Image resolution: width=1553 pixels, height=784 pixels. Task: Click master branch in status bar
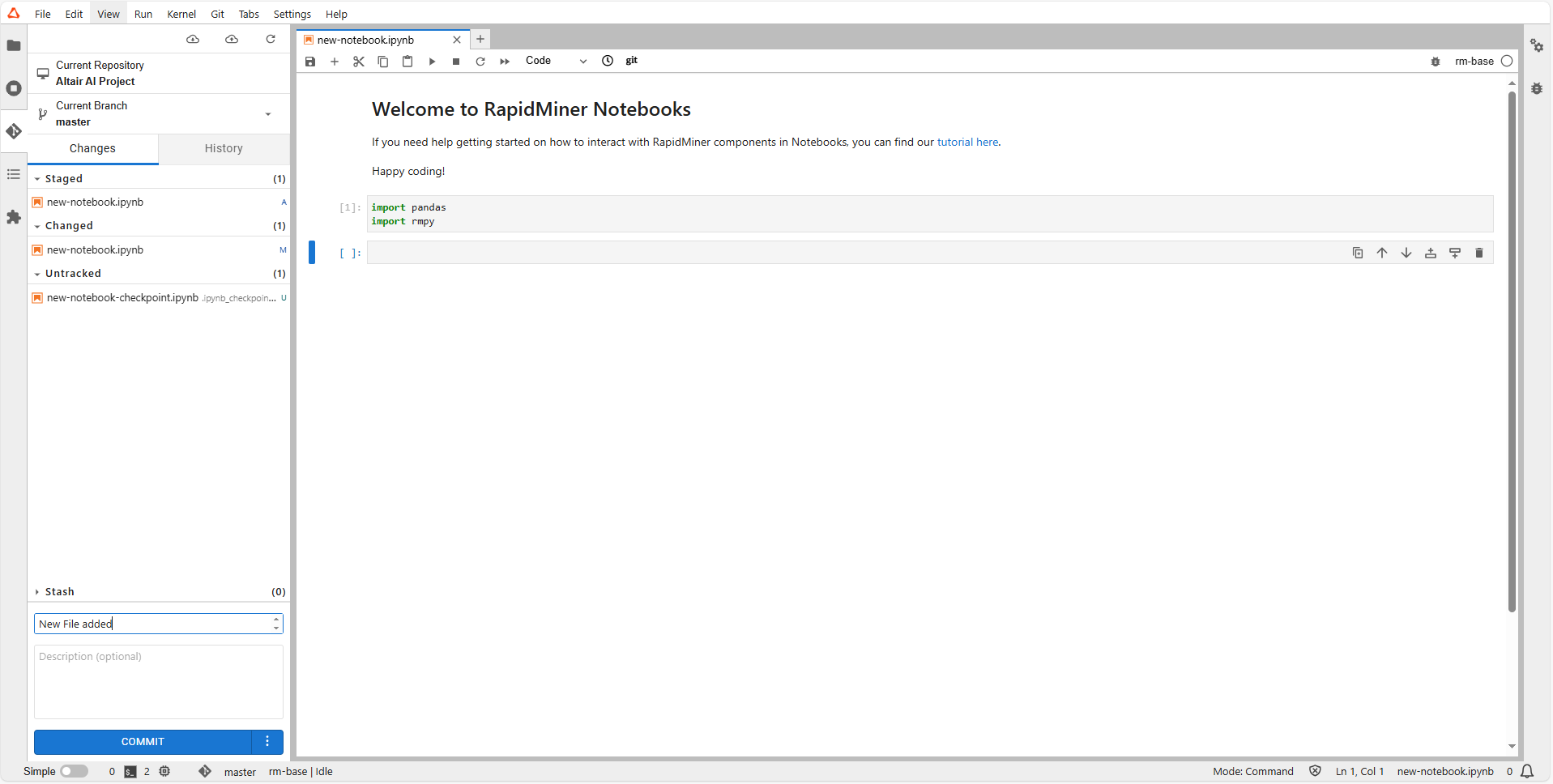pyautogui.click(x=240, y=772)
